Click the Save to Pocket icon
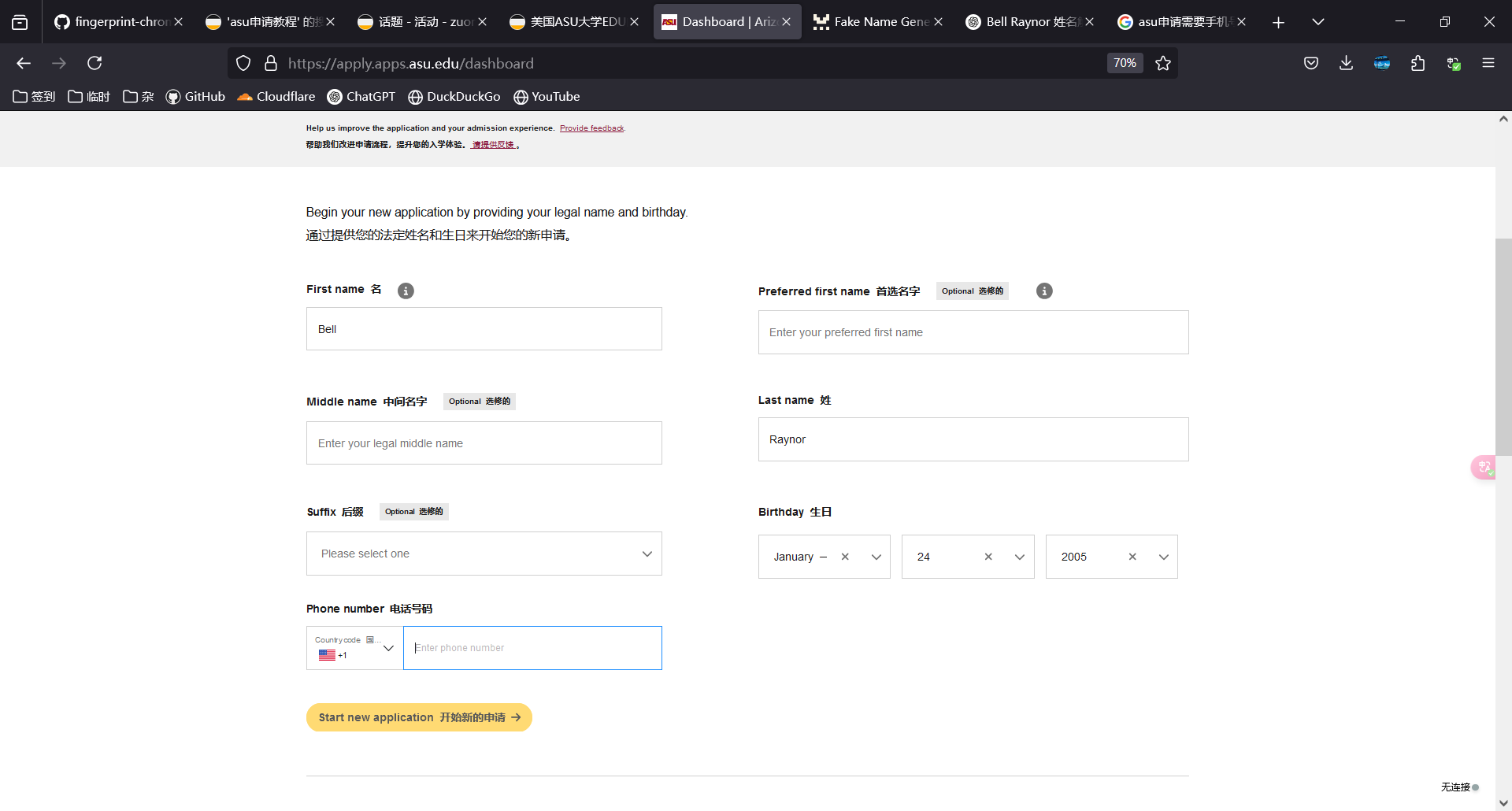The width and height of the screenshot is (1512, 811). [x=1311, y=63]
